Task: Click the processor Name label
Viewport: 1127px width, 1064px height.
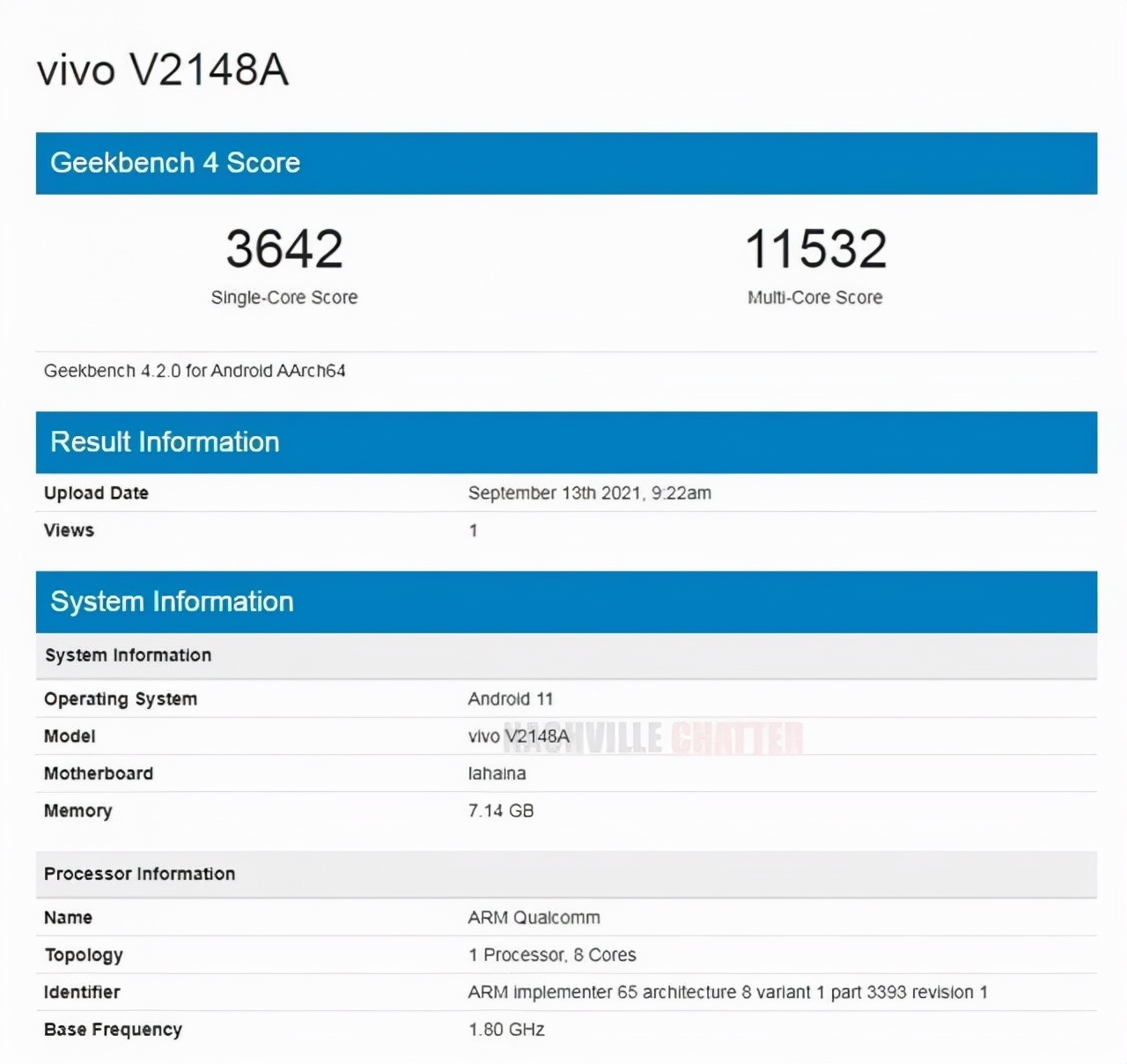Action: pos(68,918)
